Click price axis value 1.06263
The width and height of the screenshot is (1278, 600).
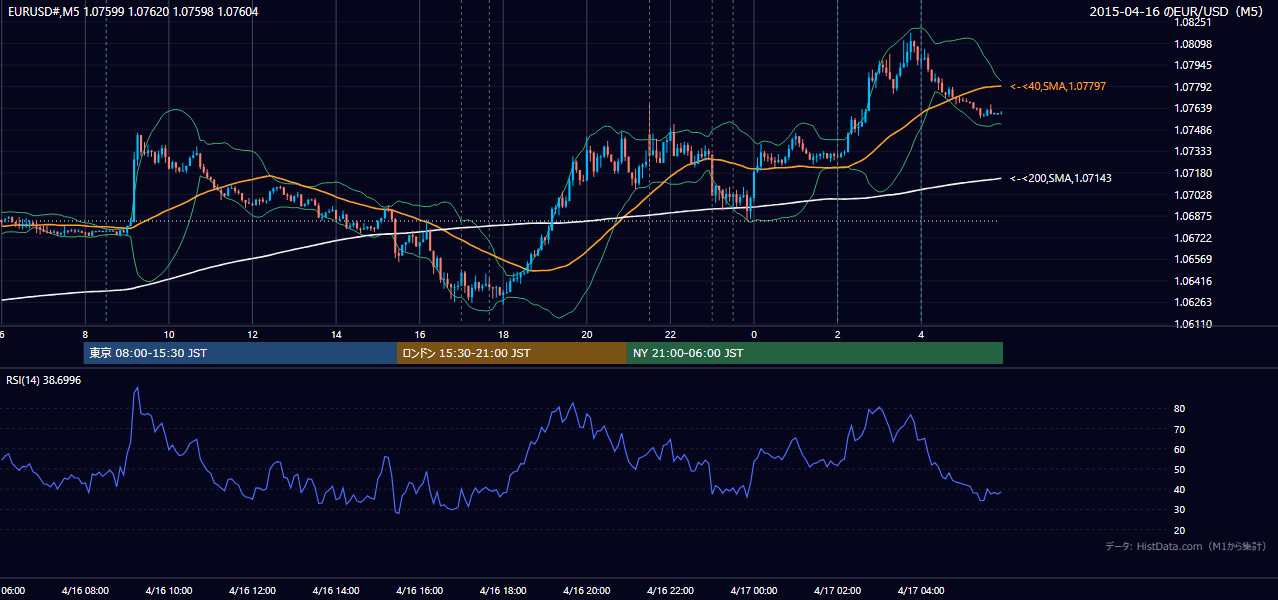[1194, 303]
